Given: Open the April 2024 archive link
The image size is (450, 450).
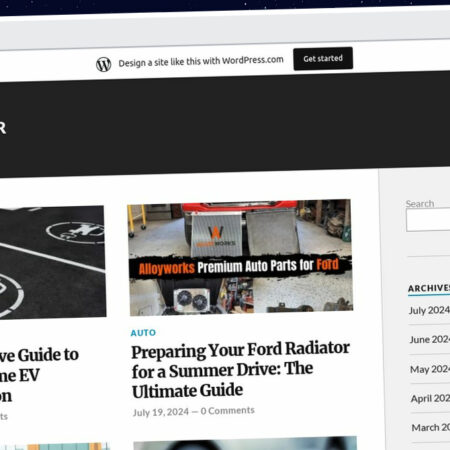Looking at the screenshot, I should coord(430,398).
